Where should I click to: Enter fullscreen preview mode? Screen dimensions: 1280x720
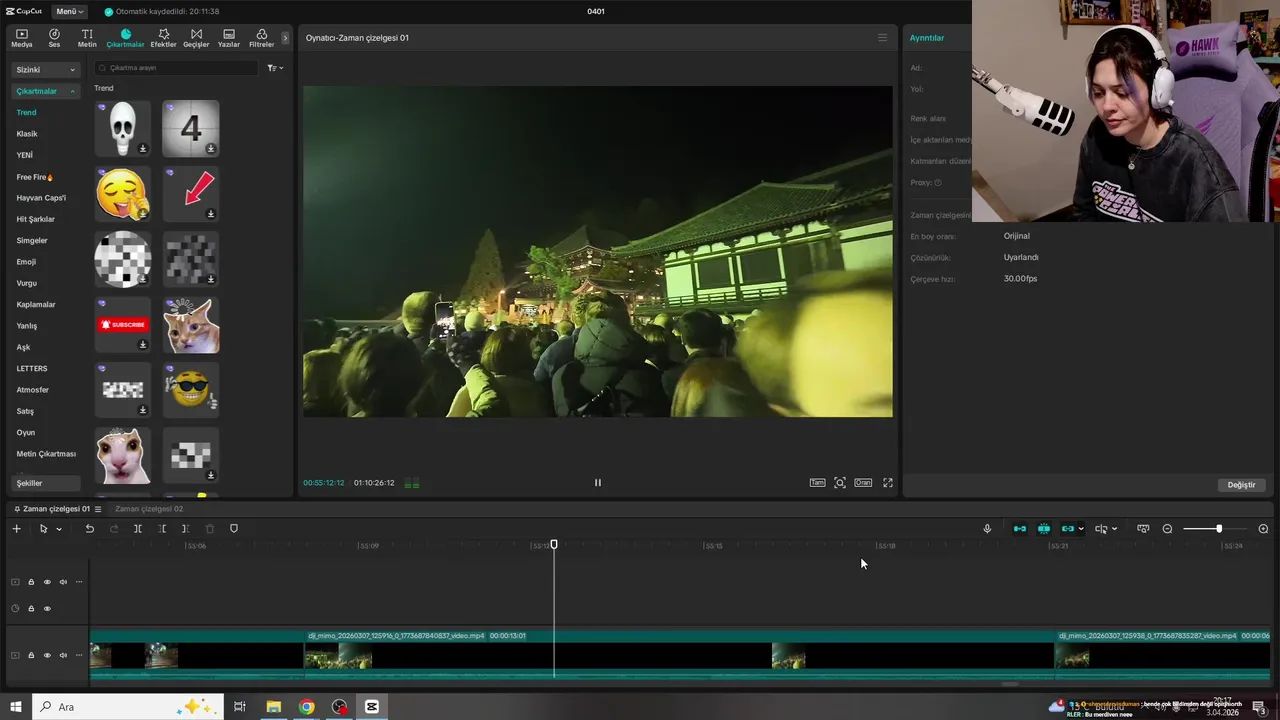[887, 483]
